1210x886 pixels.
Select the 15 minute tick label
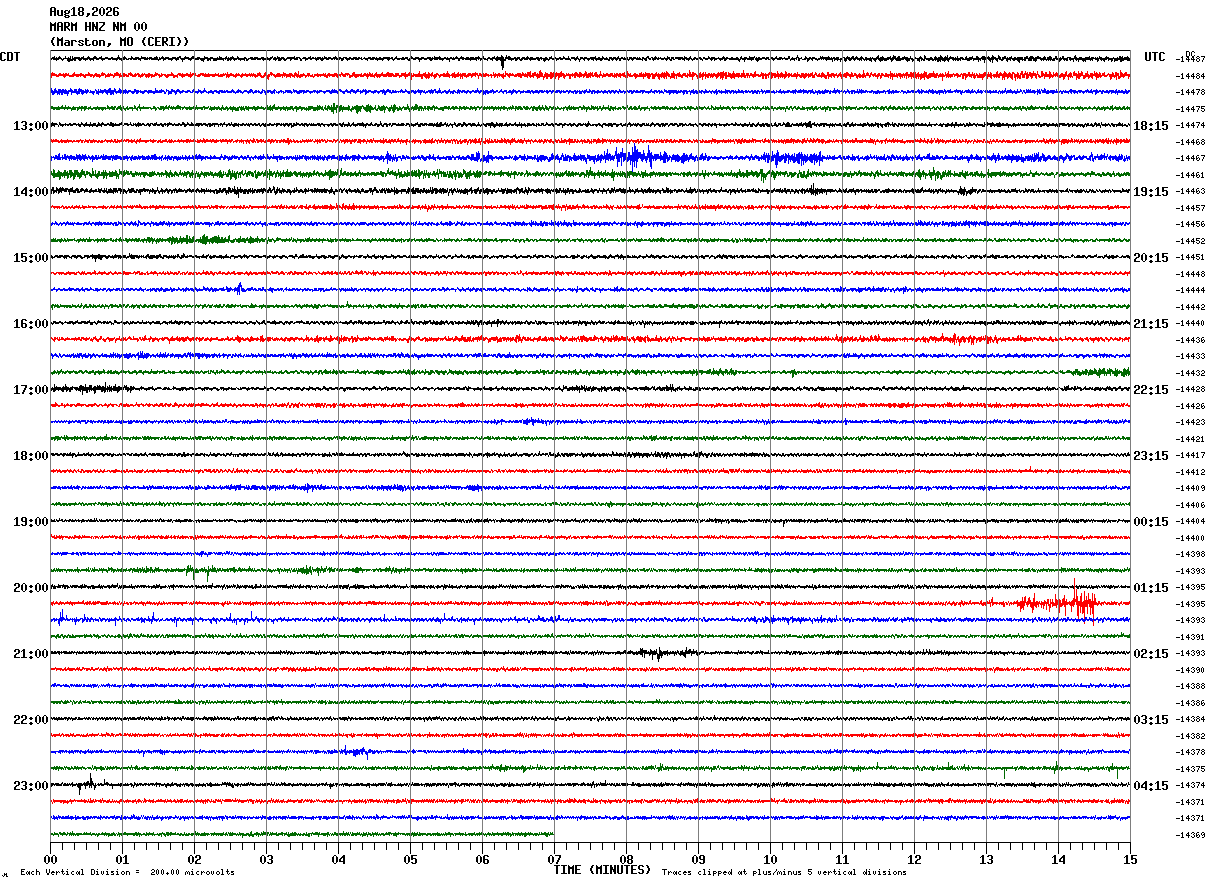[1130, 859]
